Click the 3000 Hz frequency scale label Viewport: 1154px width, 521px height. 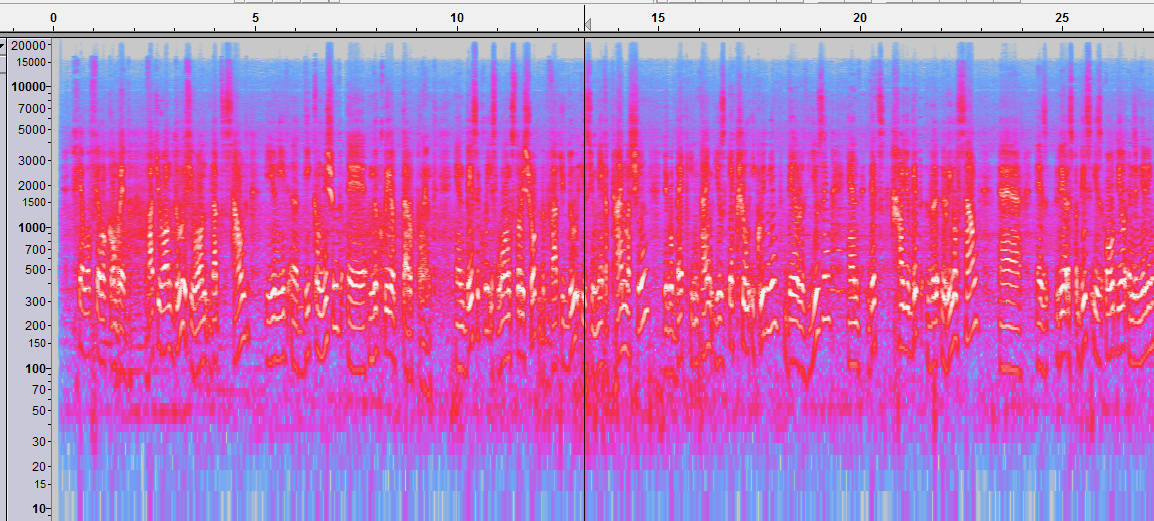(x=32, y=160)
